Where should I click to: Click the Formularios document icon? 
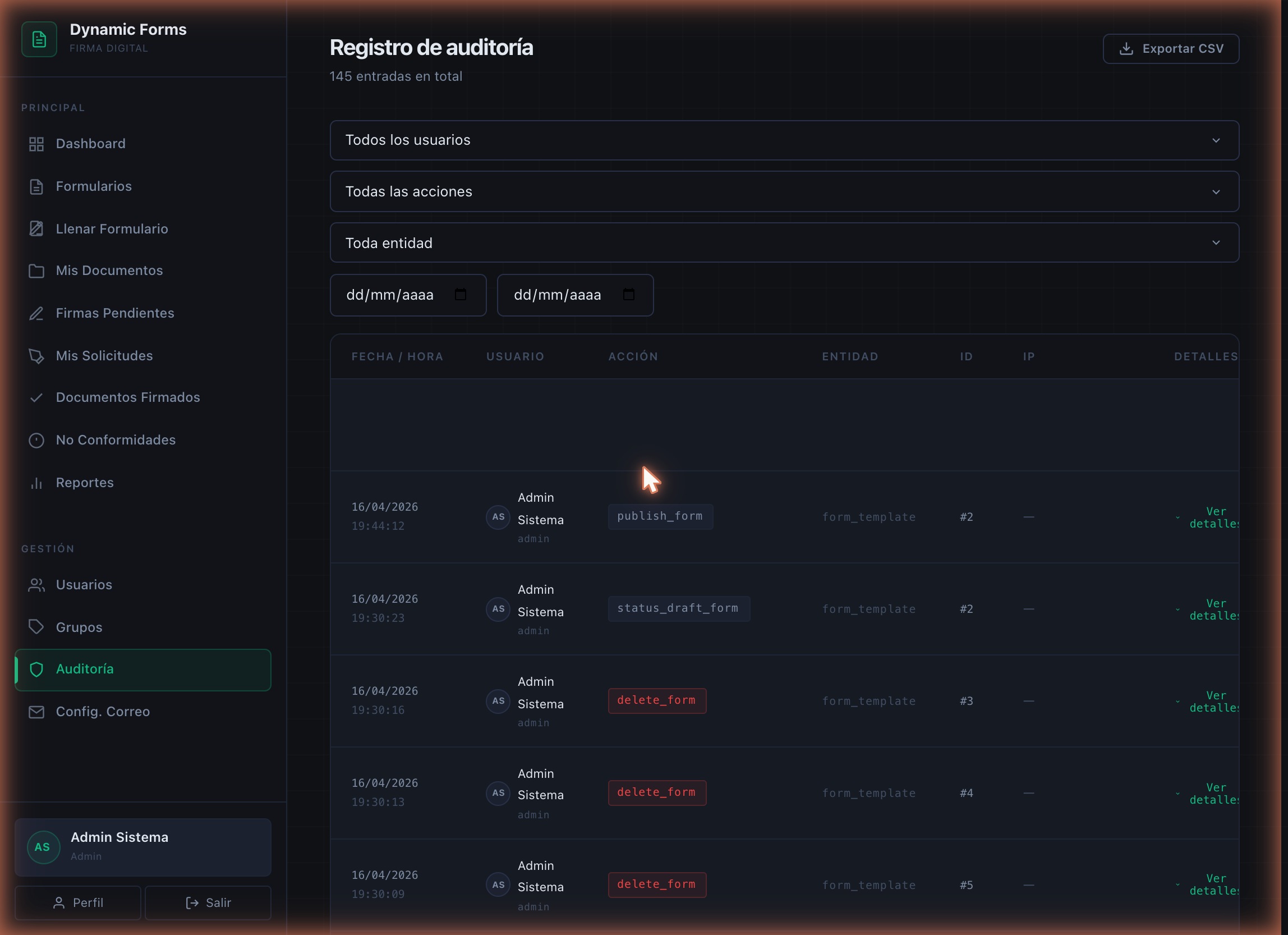36,187
